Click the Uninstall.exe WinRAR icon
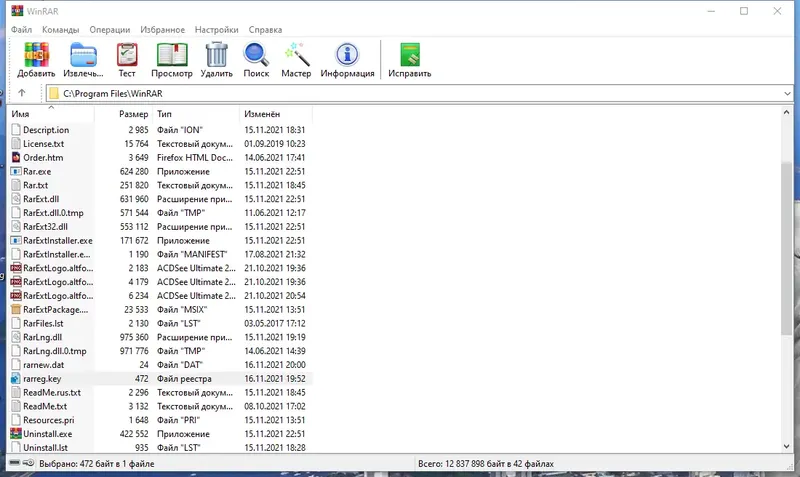The height and width of the screenshot is (477, 800). pos(16,434)
